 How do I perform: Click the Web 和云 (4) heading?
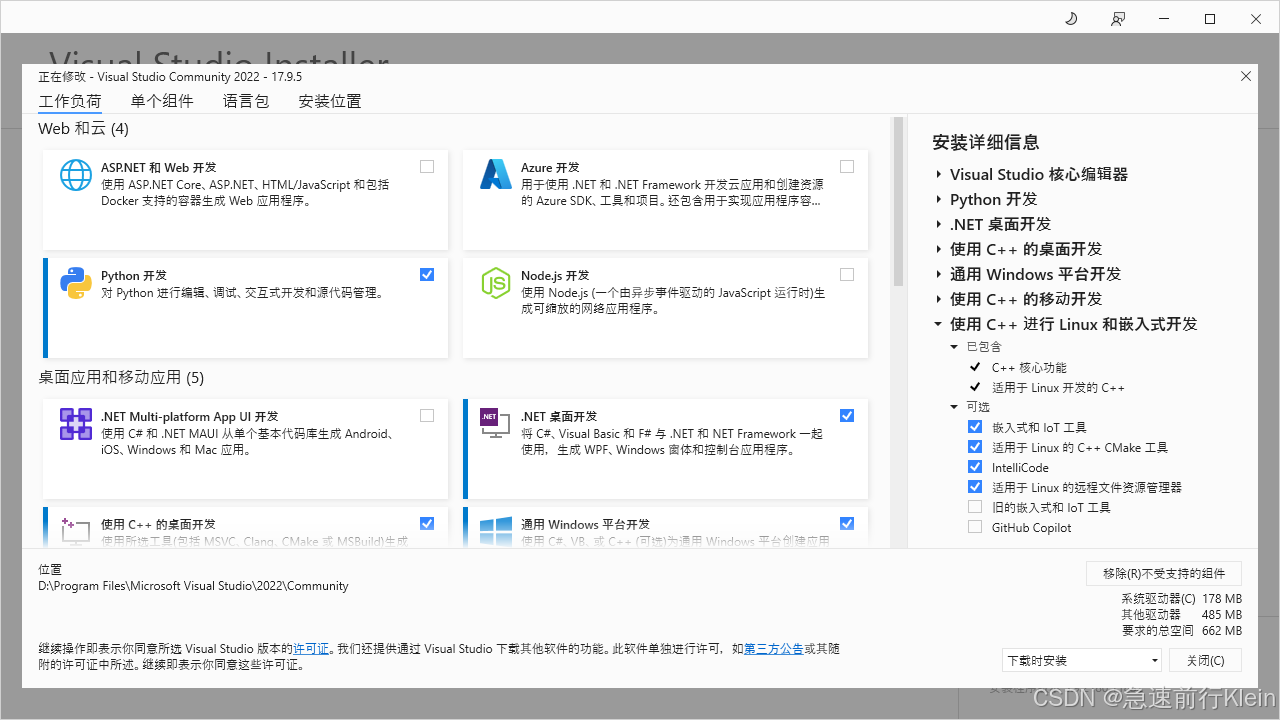pyautogui.click(x=83, y=128)
